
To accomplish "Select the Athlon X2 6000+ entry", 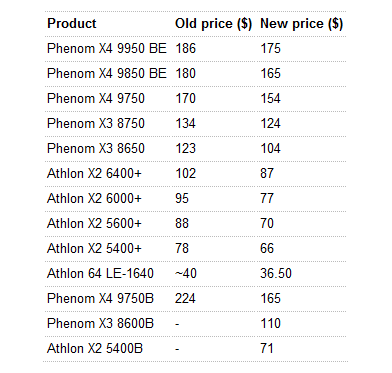I will 94,199.
